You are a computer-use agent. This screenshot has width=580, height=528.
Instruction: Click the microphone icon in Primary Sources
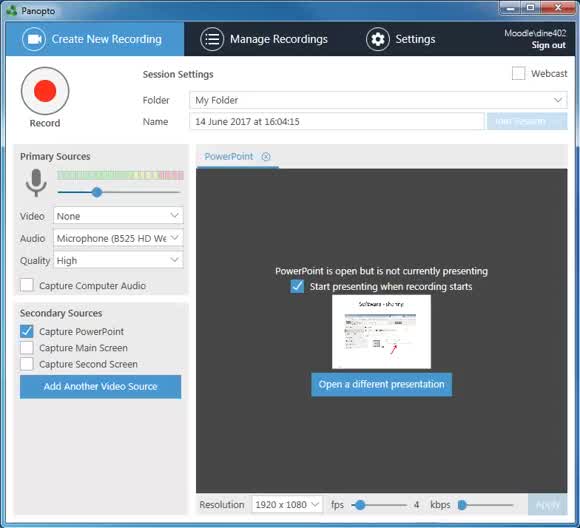tap(36, 182)
